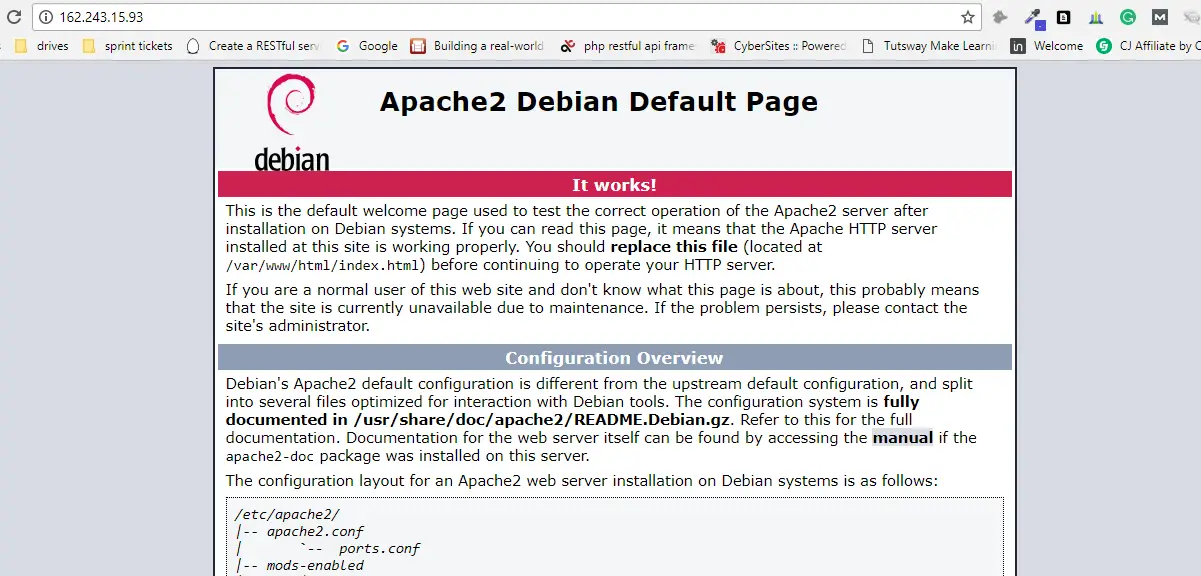Image resolution: width=1201 pixels, height=576 pixels.
Task: Click the gray puzzle-shaped extension icon
Action: click(x=1000, y=17)
